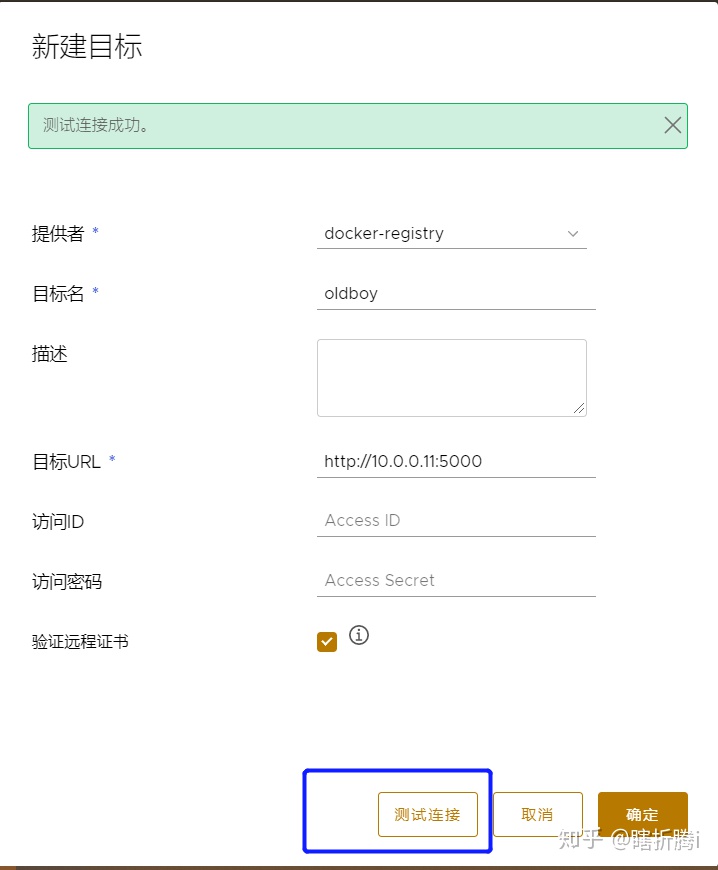718x870 pixels.
Task: Click the resize handle of the description box
Action: pos(580,409)
